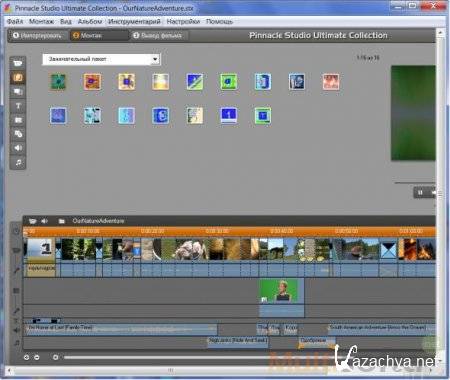Image resolution: width=450 pixels, height=380 pixels.
Task: Pause the preview playback
Action: pyautogui.click(x=420, y=192)
